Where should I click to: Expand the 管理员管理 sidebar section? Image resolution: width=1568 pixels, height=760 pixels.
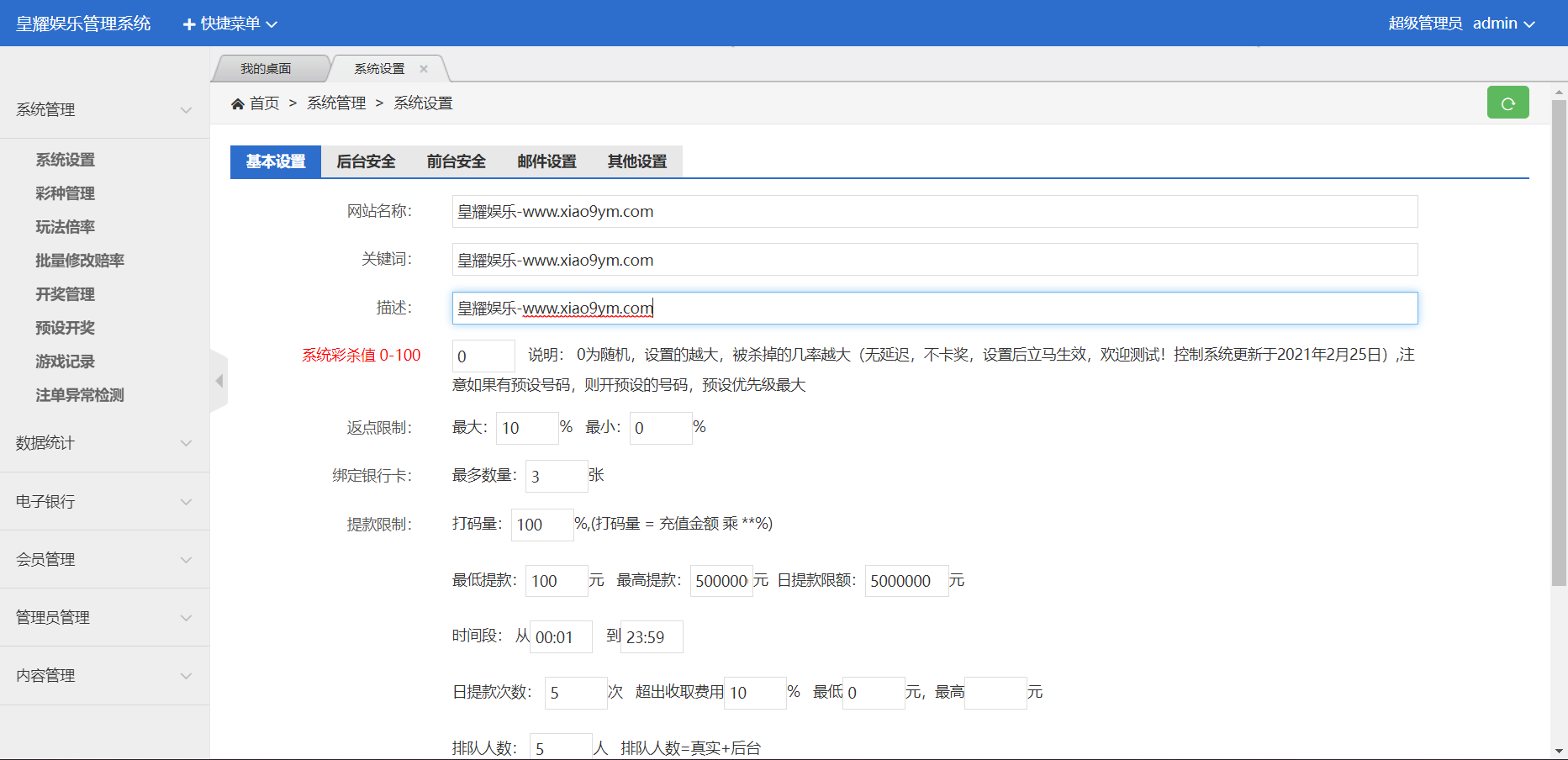pyautogui.click(x=104, y=618)
